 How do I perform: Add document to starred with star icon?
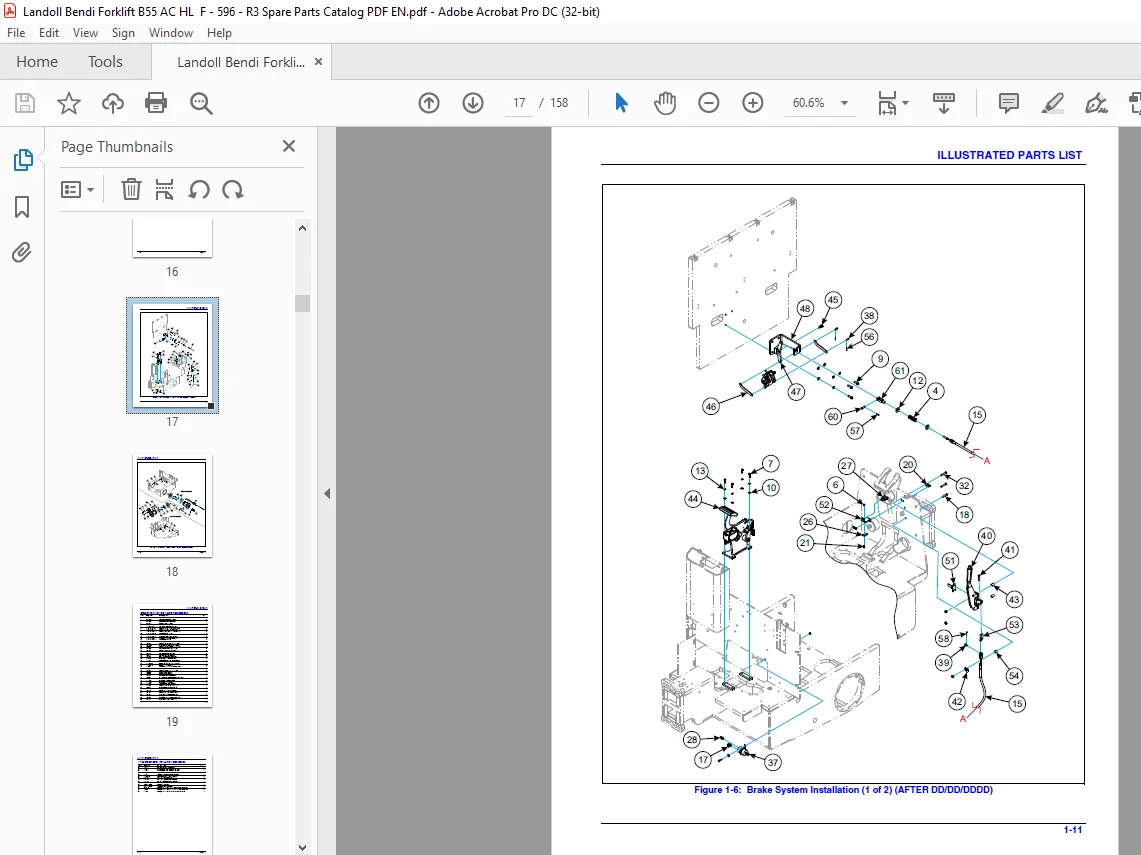click(x=68, y=103)
